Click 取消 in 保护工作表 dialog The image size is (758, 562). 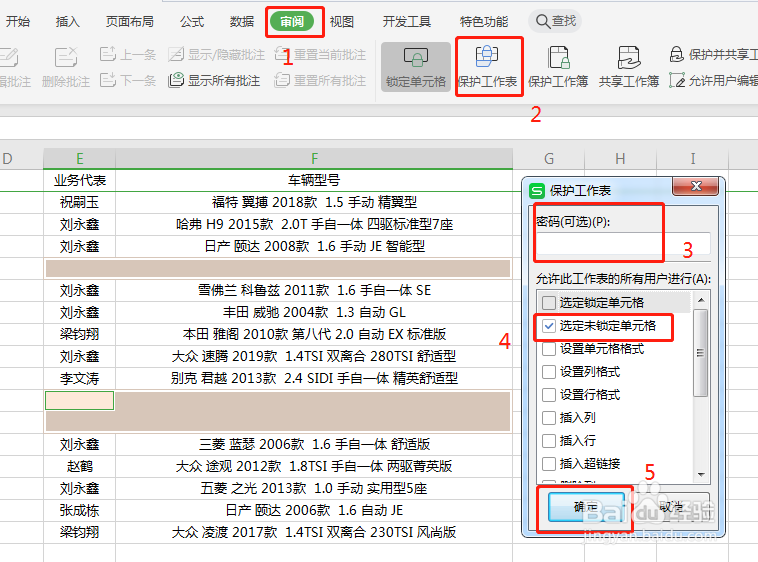671,507
